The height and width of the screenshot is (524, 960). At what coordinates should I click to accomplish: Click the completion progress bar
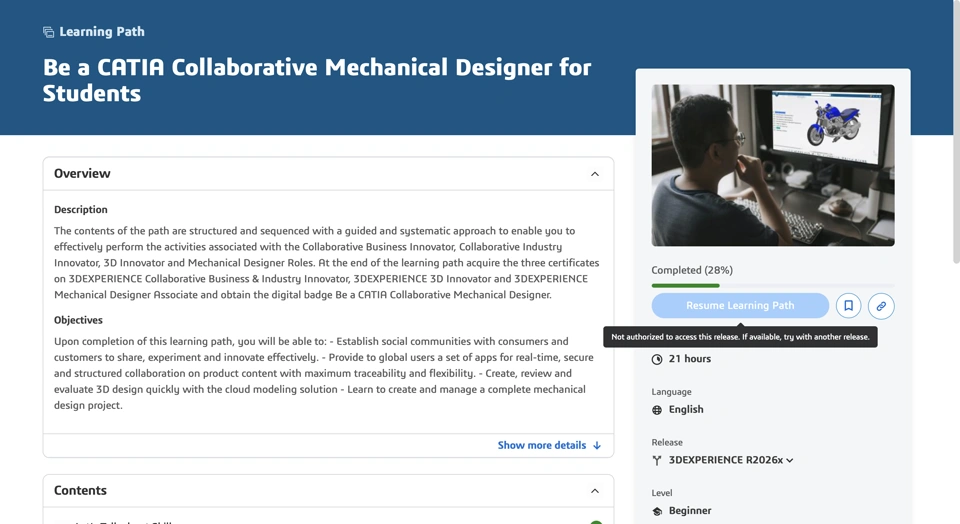coord(773,285)
